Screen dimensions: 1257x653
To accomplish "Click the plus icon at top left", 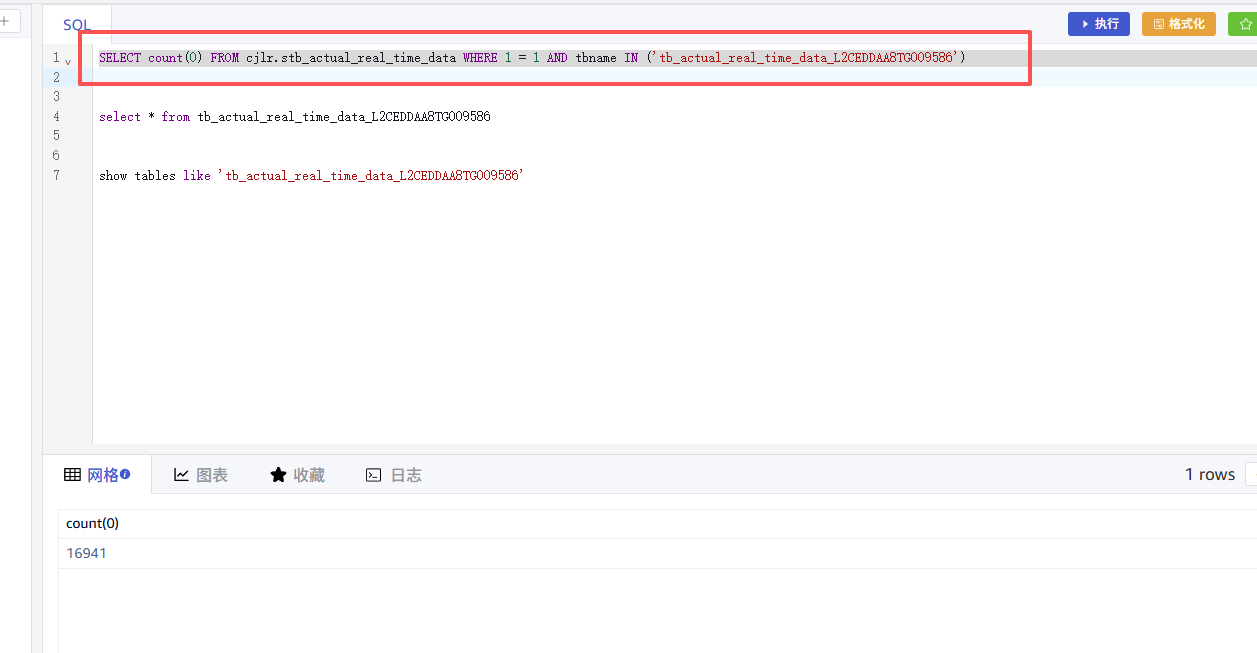I will (x=5, y=20).
